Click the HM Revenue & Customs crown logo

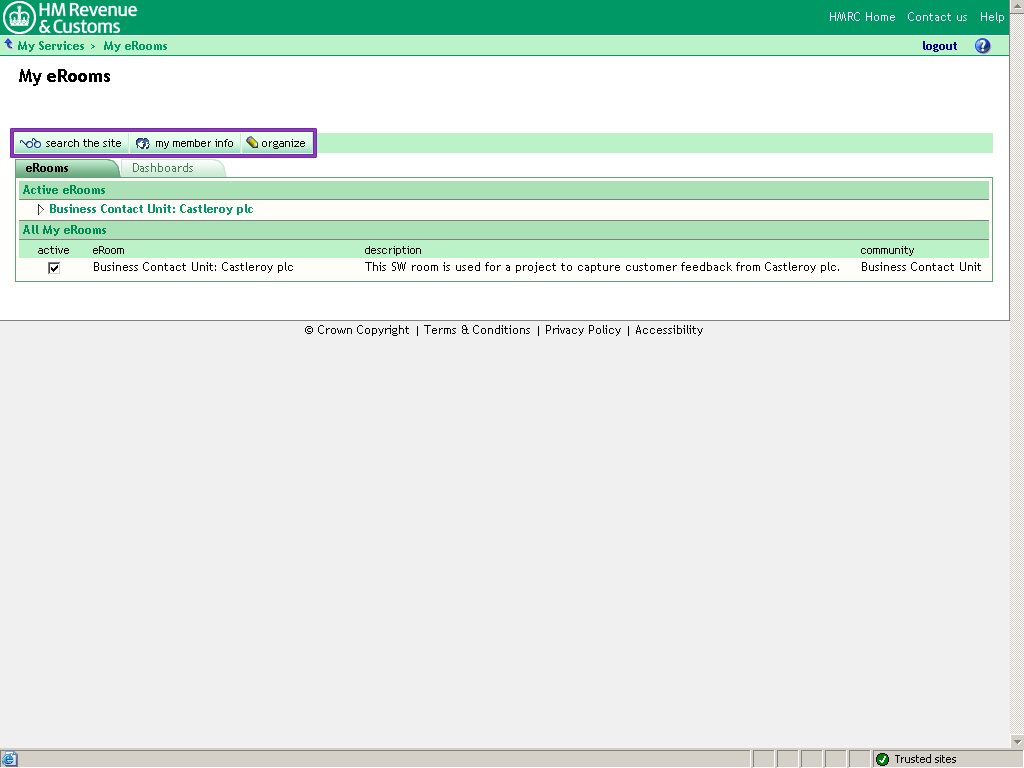pos(20,17)
